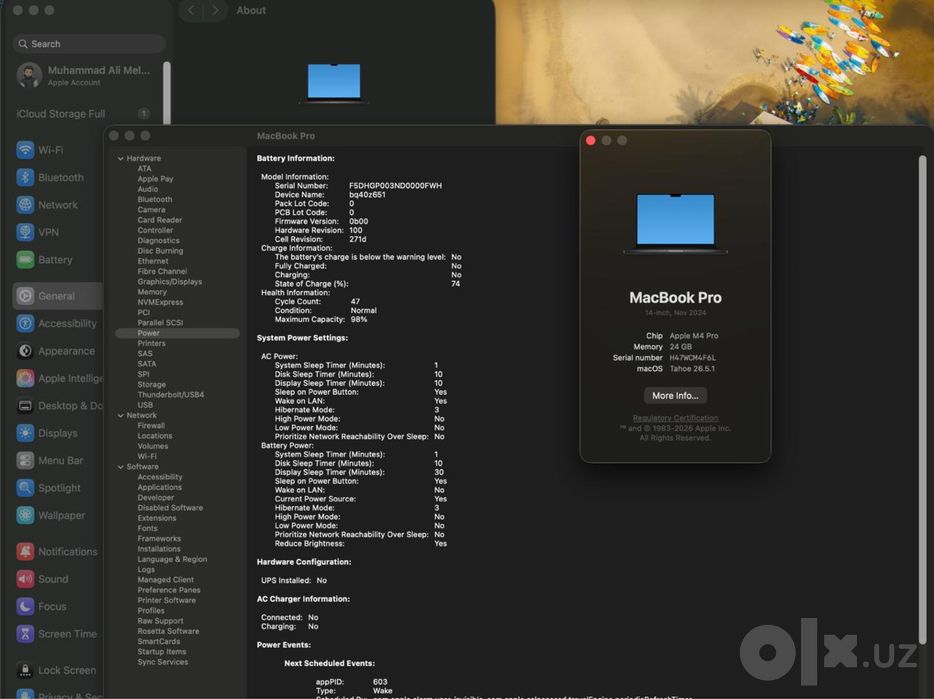Image resolution: width=934 pixels, height=699 pixels.
Task: Open Apple Intelligence icon in sidebar
Action: click(25, 378)
